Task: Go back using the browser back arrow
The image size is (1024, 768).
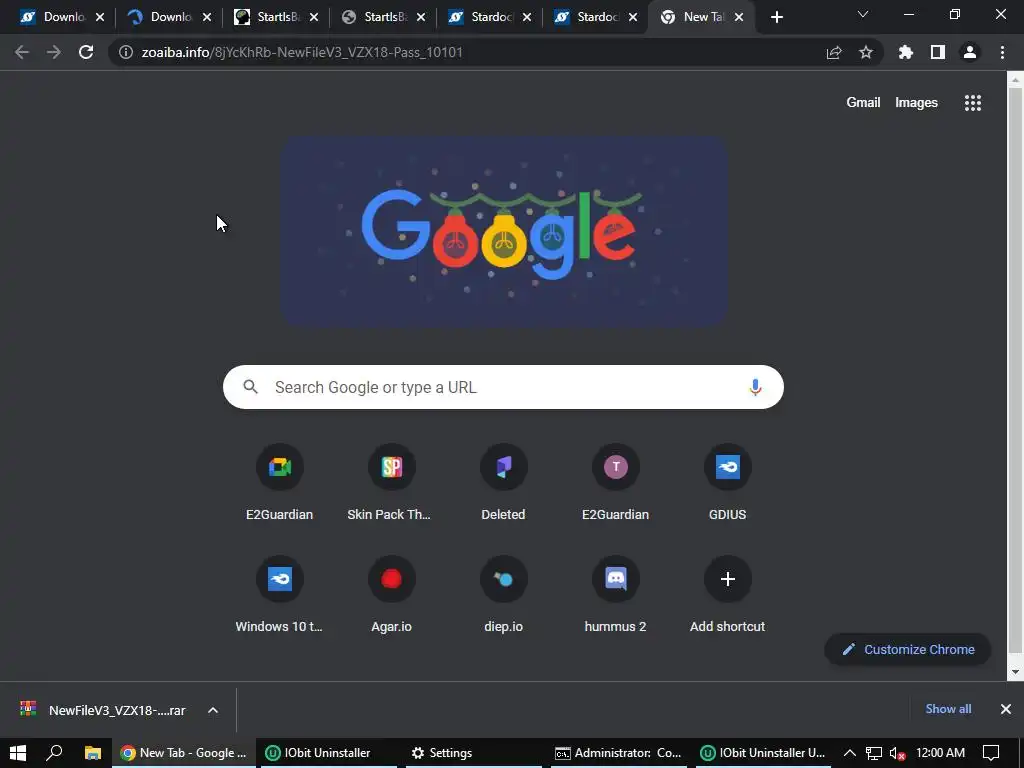Action: (22, 52)
